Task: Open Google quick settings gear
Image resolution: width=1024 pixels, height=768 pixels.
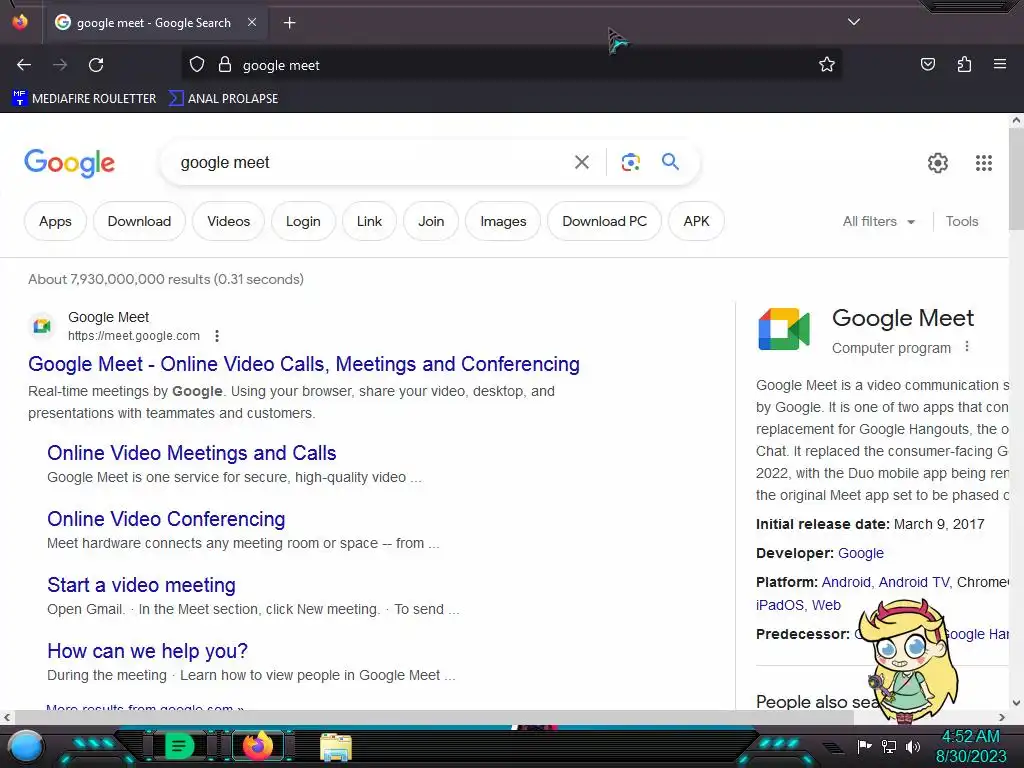Action: click(938, 163)
